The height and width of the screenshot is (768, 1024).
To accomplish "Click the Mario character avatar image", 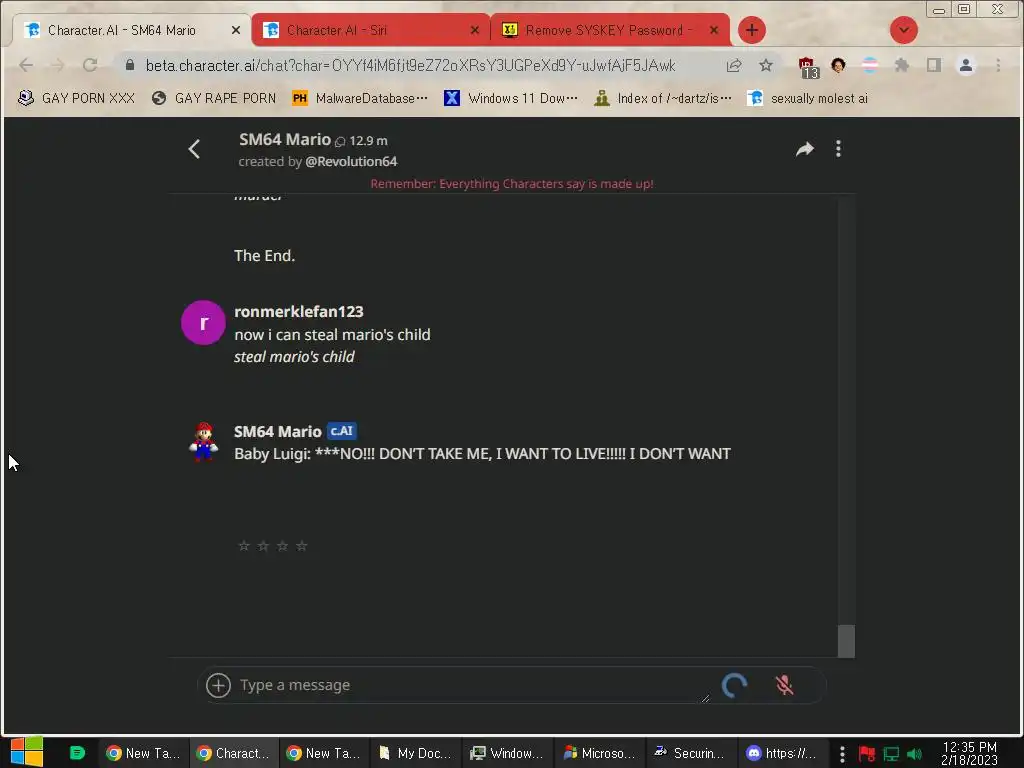I will [x=203, y=441].
